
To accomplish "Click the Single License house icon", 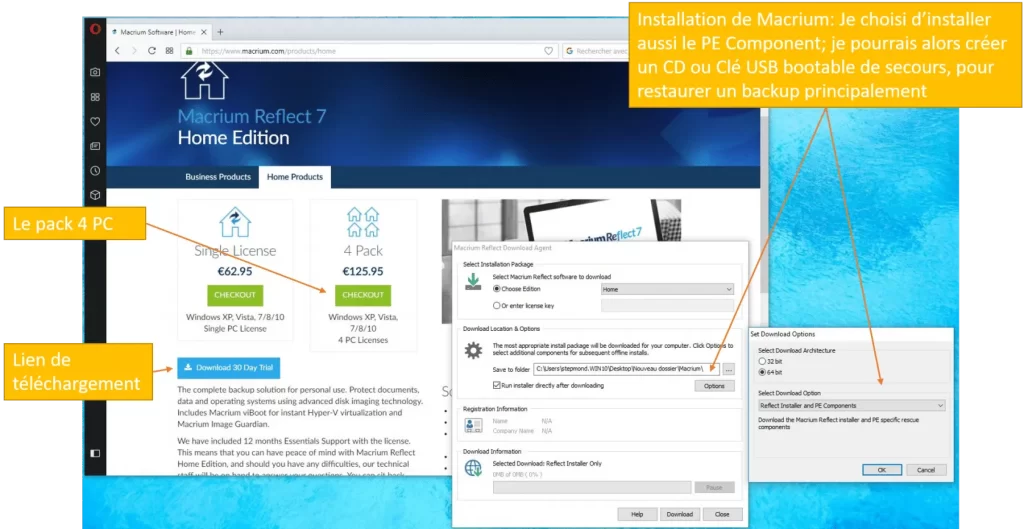I will coord(234,222).
